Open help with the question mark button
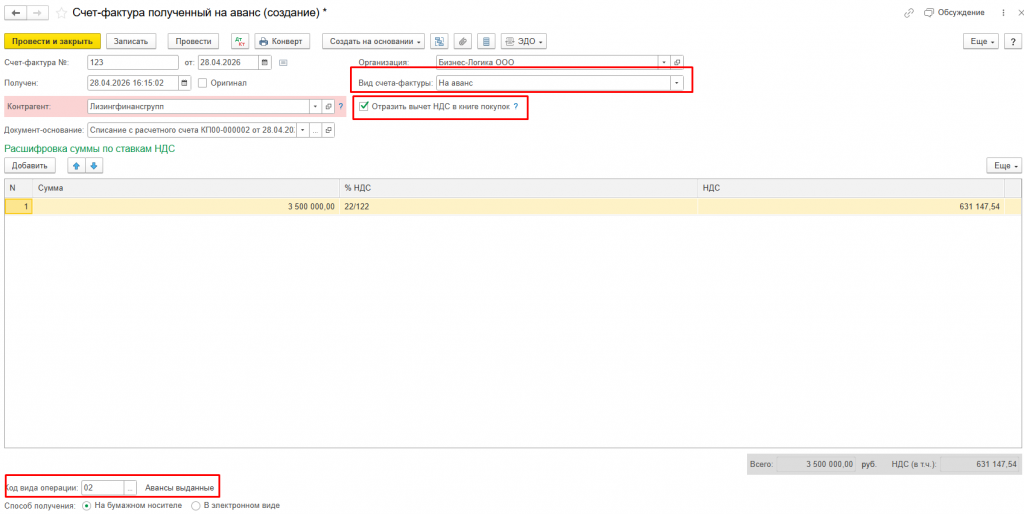The width and height of the screenshot is (1024, 514). (1012, 41)
